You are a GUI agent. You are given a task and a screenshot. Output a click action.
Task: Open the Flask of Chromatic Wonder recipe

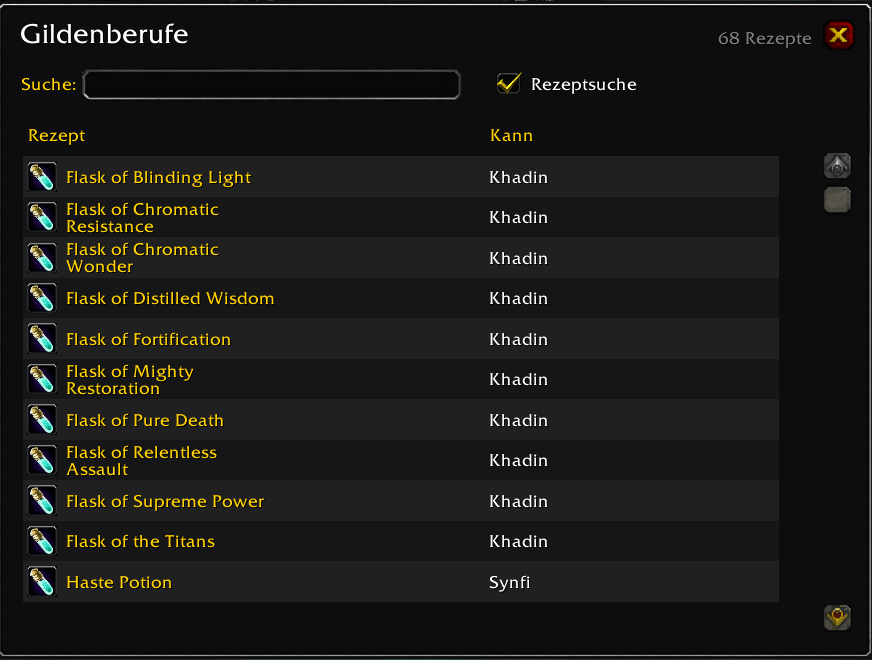pyautogui.click(x=400, y=257)
